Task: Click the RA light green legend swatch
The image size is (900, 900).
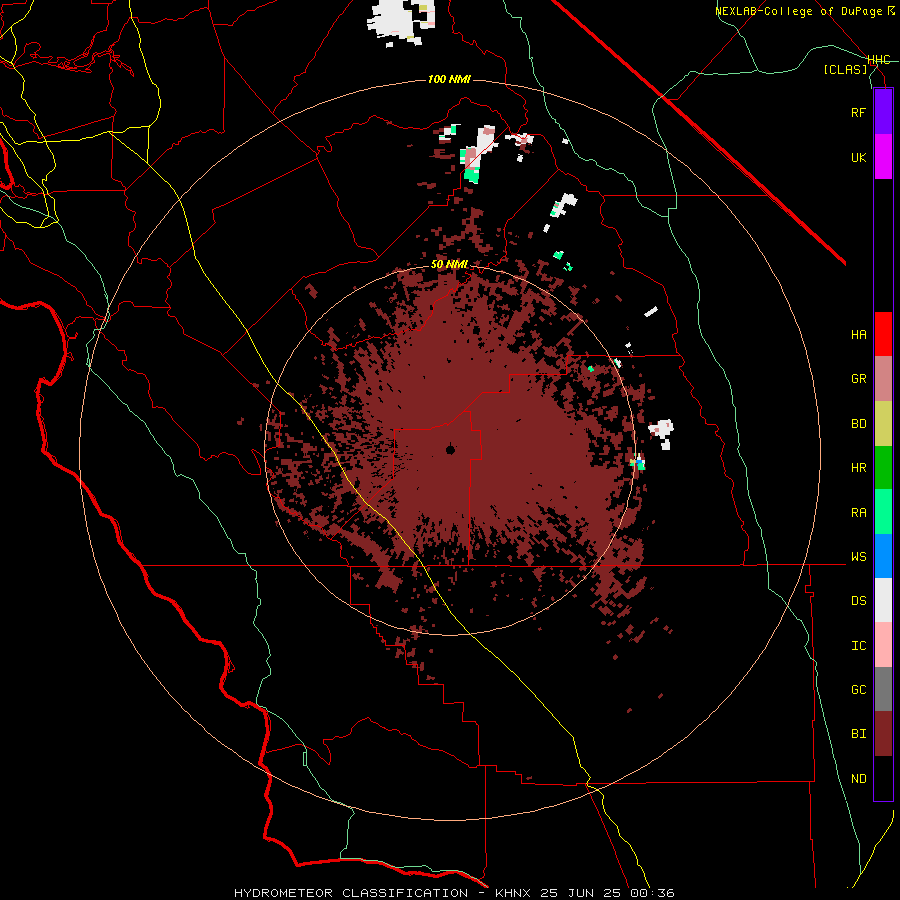Action: pos(883,512)
